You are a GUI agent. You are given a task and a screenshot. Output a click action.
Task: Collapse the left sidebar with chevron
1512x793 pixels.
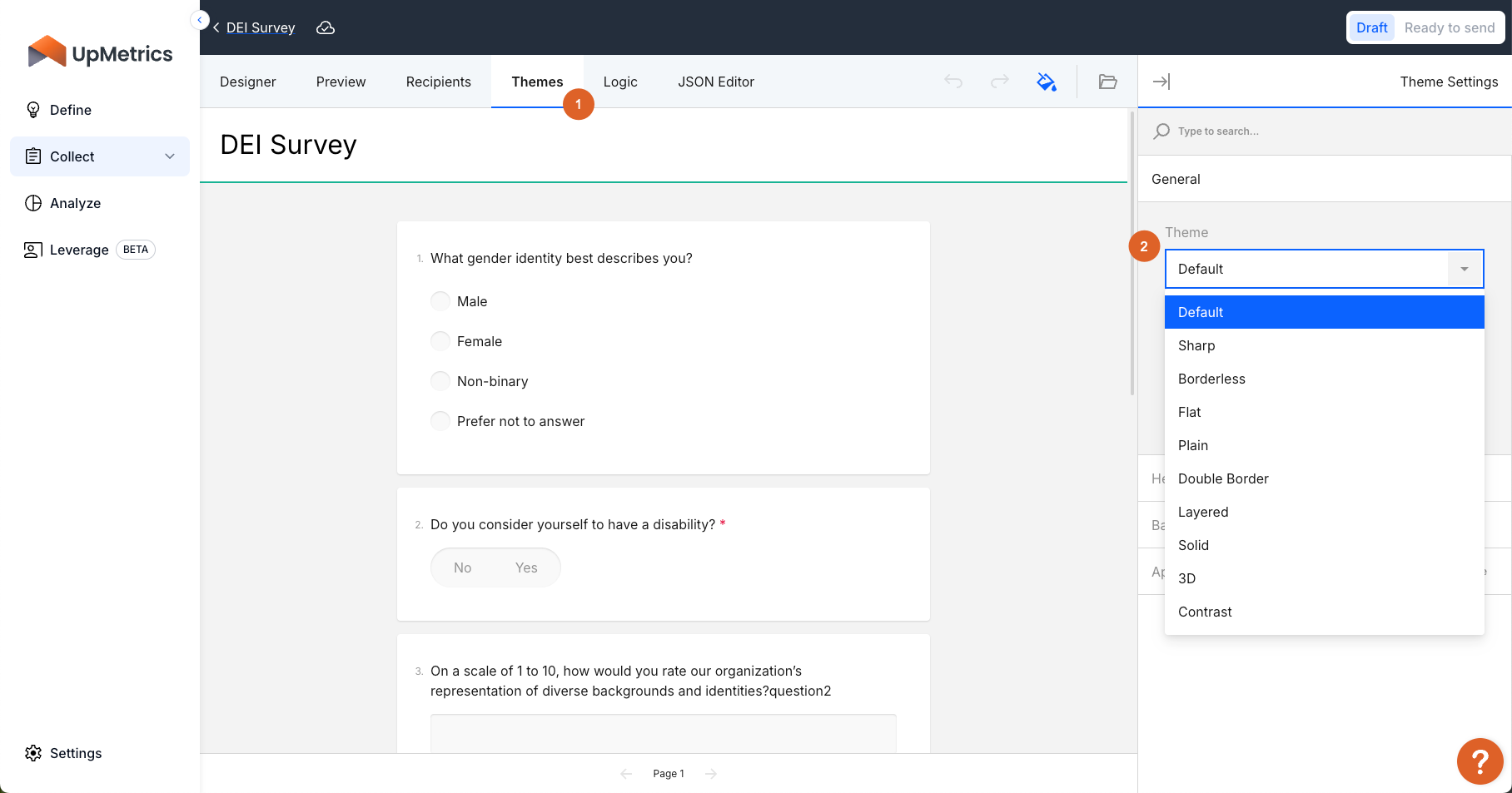click(x=200, y=20)
